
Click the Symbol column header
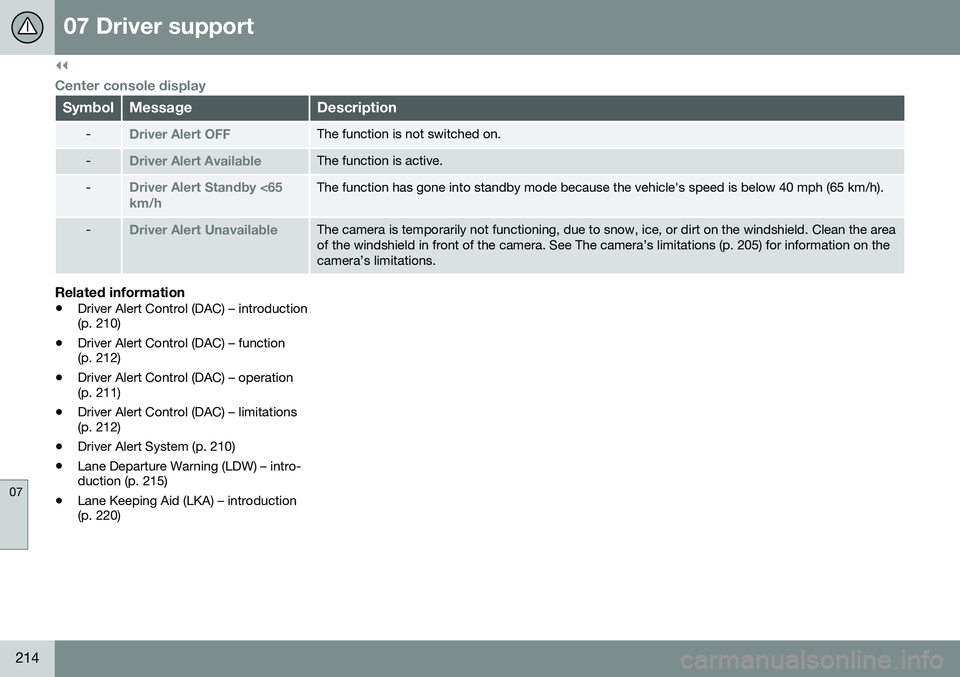(88, 108)
